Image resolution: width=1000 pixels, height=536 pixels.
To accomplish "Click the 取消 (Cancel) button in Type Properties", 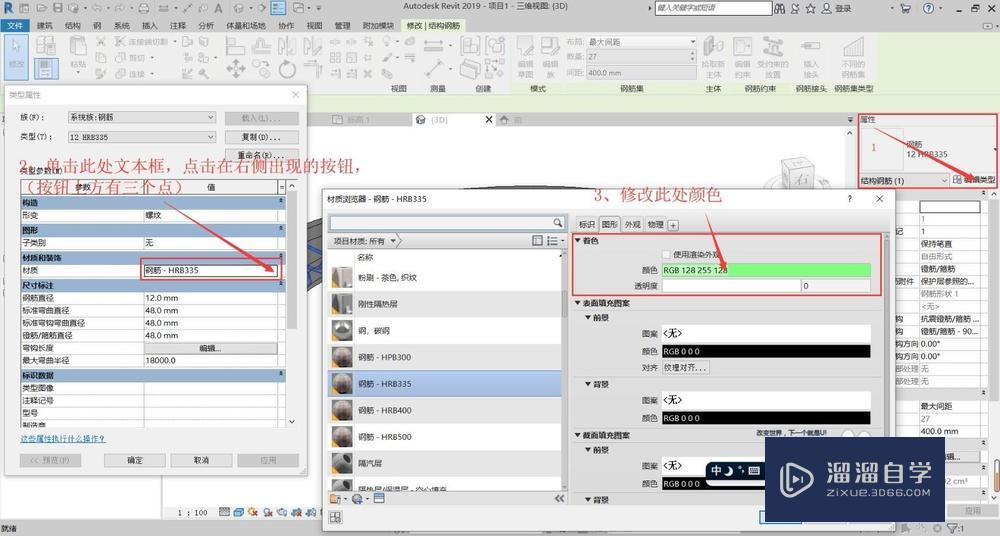I will point(201,460).
